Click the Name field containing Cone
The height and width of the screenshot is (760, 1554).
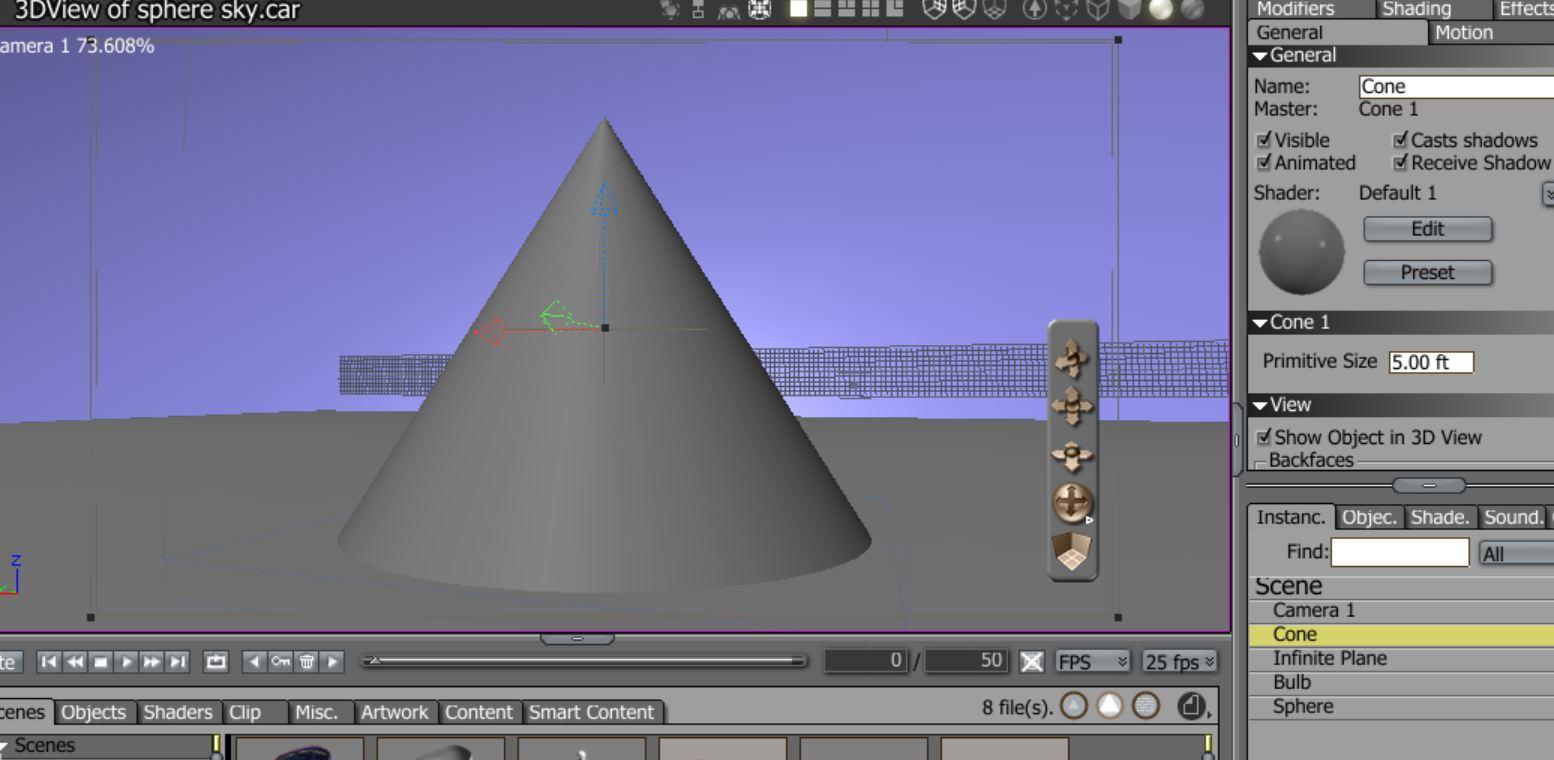tap(1457, 86)
